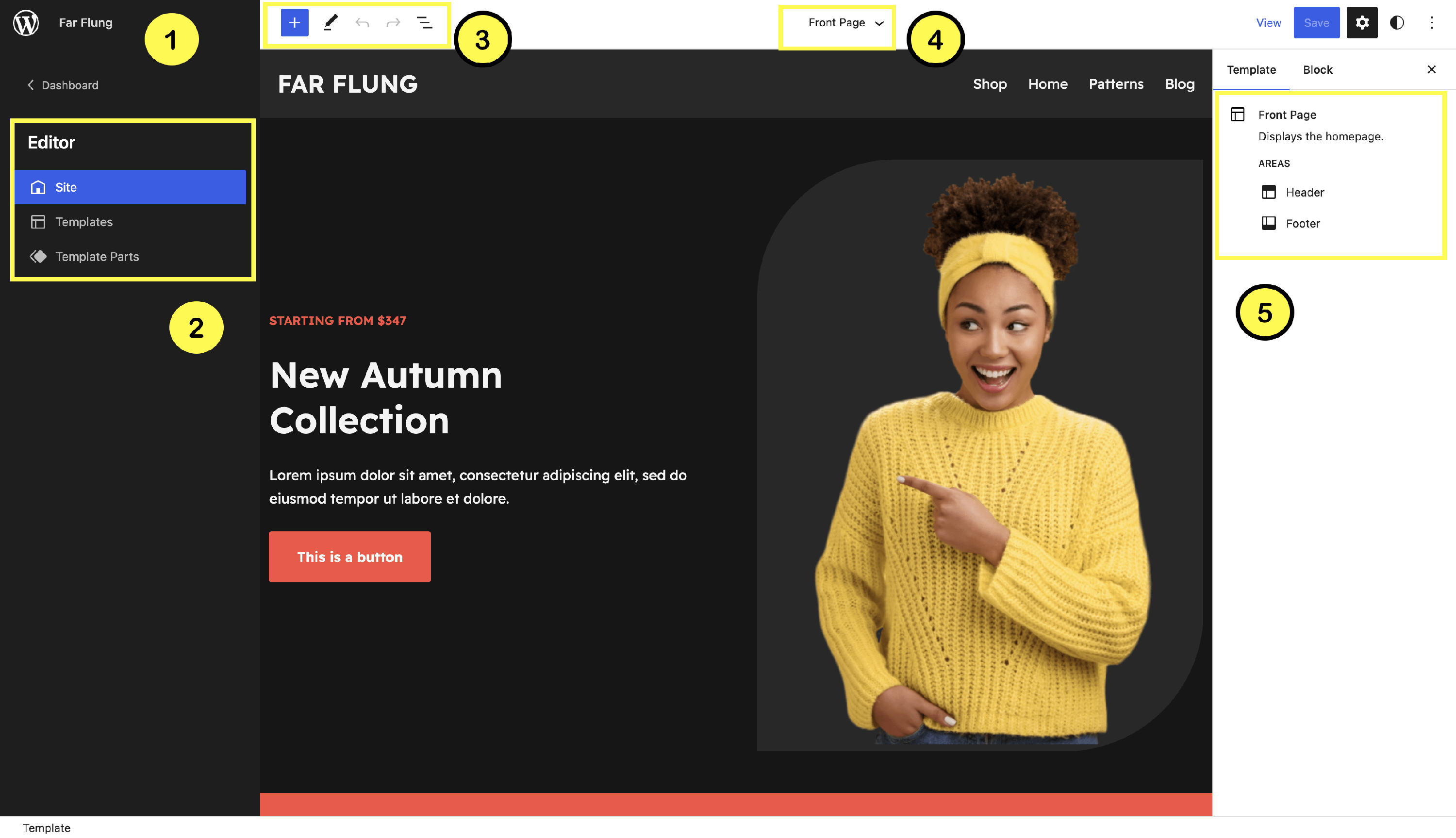Click the View link

point(1268,23)
